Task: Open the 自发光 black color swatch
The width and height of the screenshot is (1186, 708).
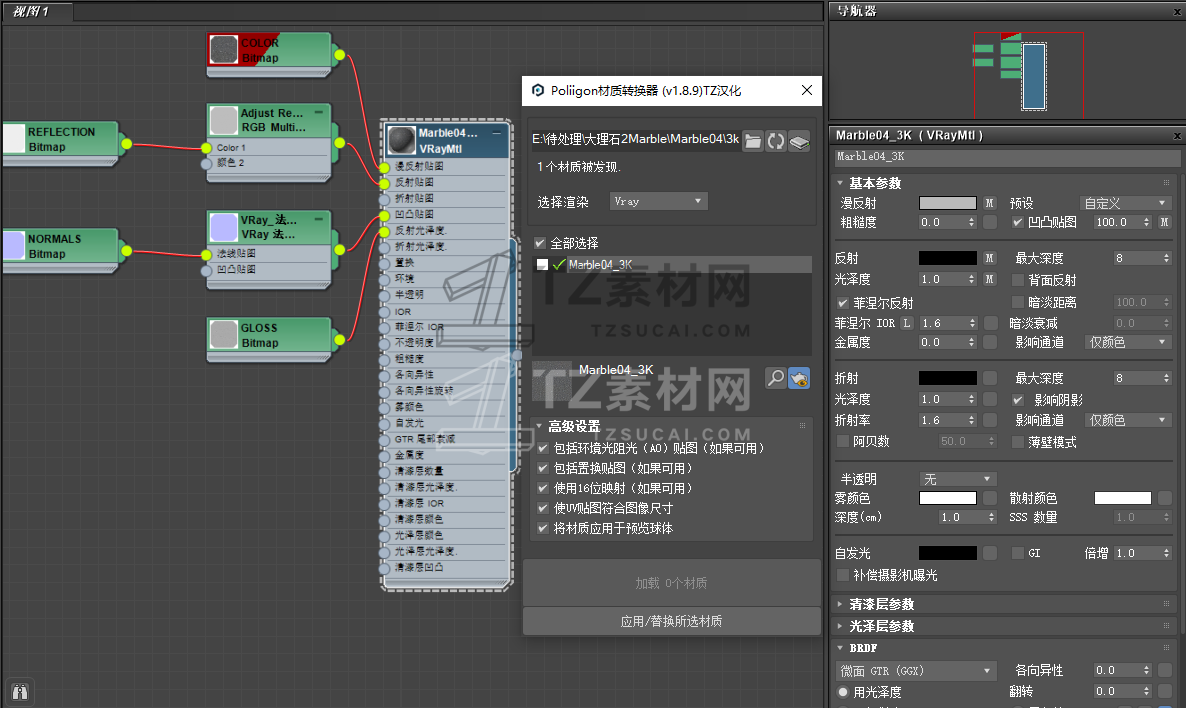Action: [x=948, y=553]
